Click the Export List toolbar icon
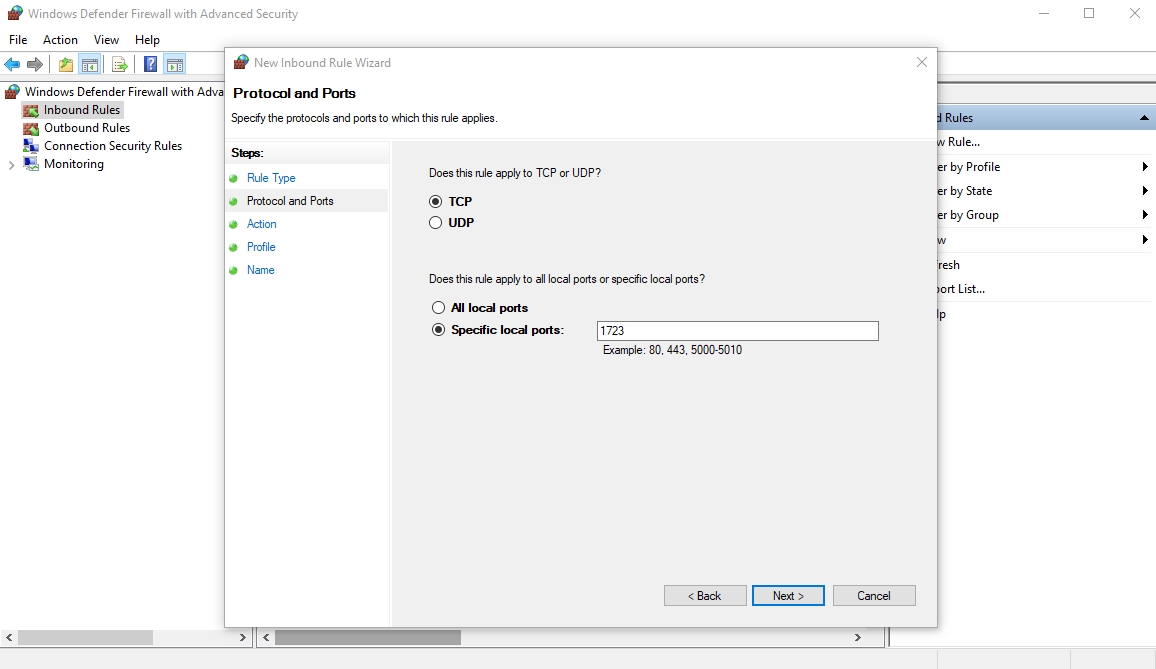Viewport: 1156px width, 669px height. pyautogui.click(x=119, y=65)
